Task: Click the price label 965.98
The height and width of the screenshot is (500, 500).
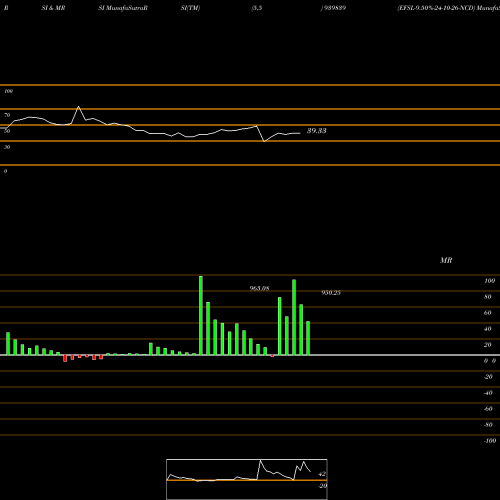Action: [259, 288]
